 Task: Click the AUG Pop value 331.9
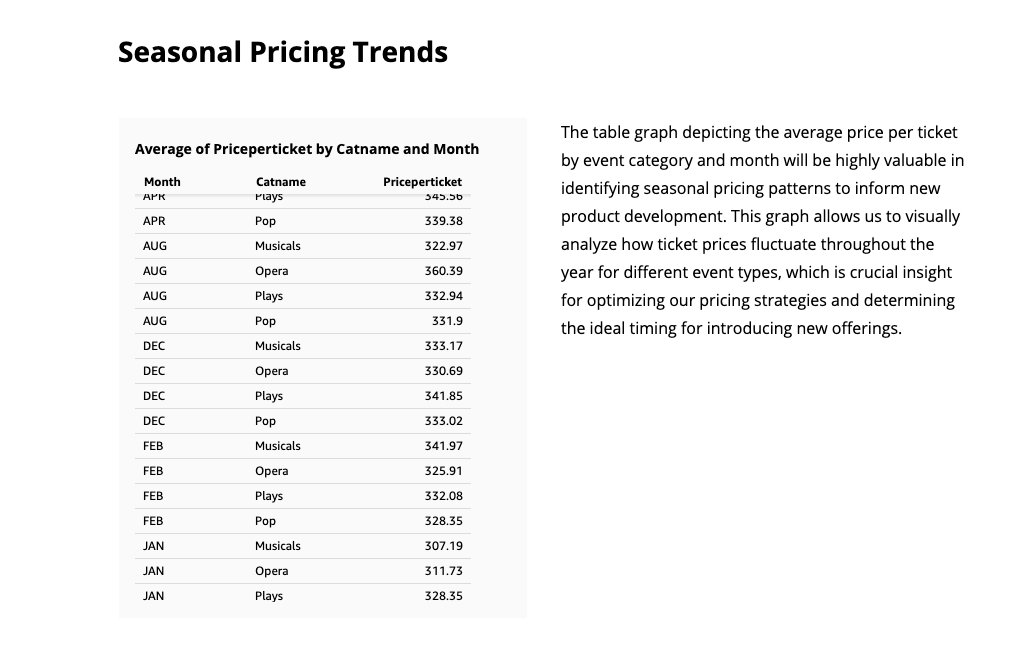[447, 321]
